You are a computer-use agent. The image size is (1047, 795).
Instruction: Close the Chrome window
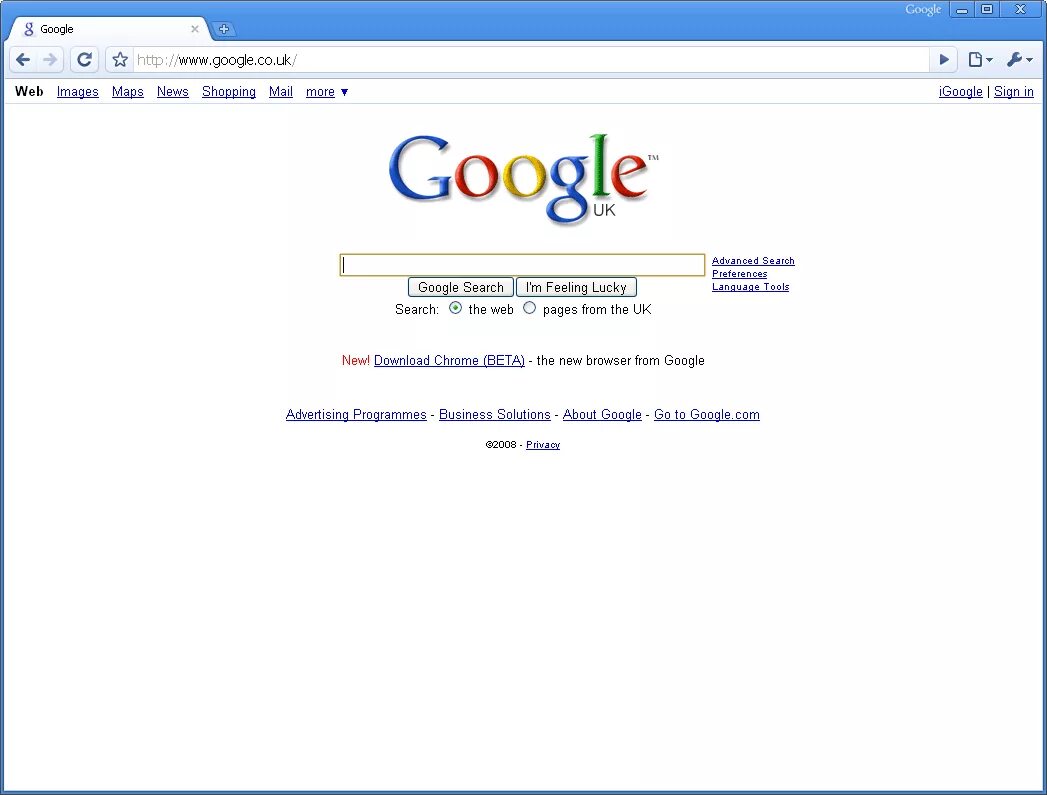click(1020, 9)
